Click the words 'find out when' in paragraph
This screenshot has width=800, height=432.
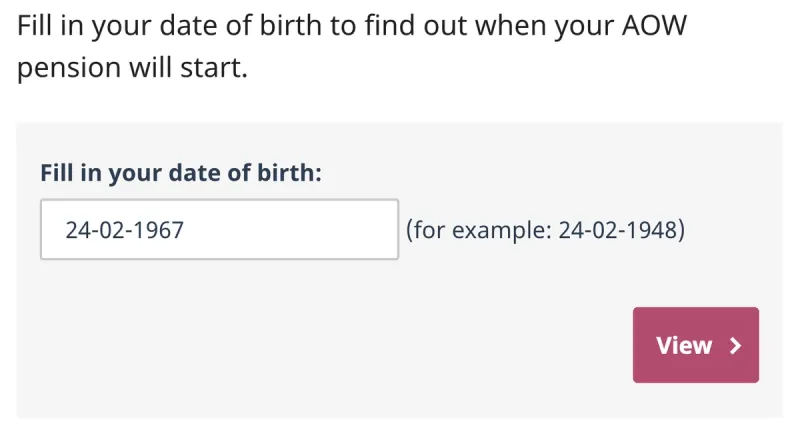[445, 24]
